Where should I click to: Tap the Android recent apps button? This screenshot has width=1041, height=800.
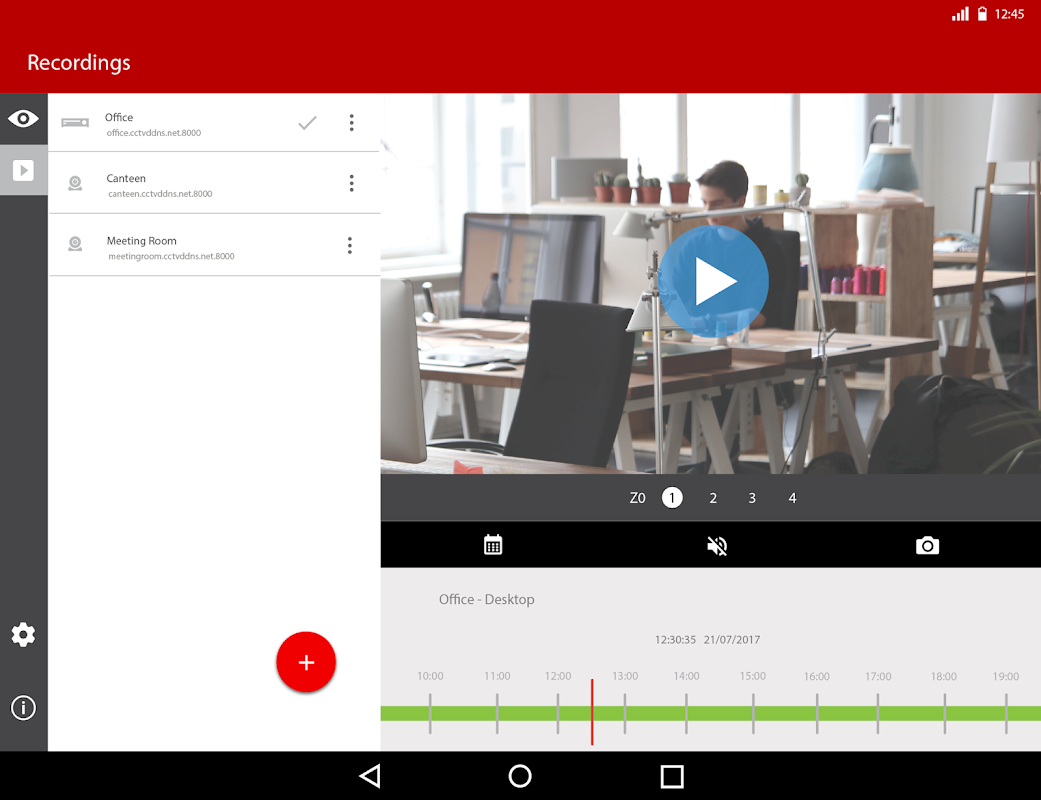pyautogui.click(x=672, y=776)
